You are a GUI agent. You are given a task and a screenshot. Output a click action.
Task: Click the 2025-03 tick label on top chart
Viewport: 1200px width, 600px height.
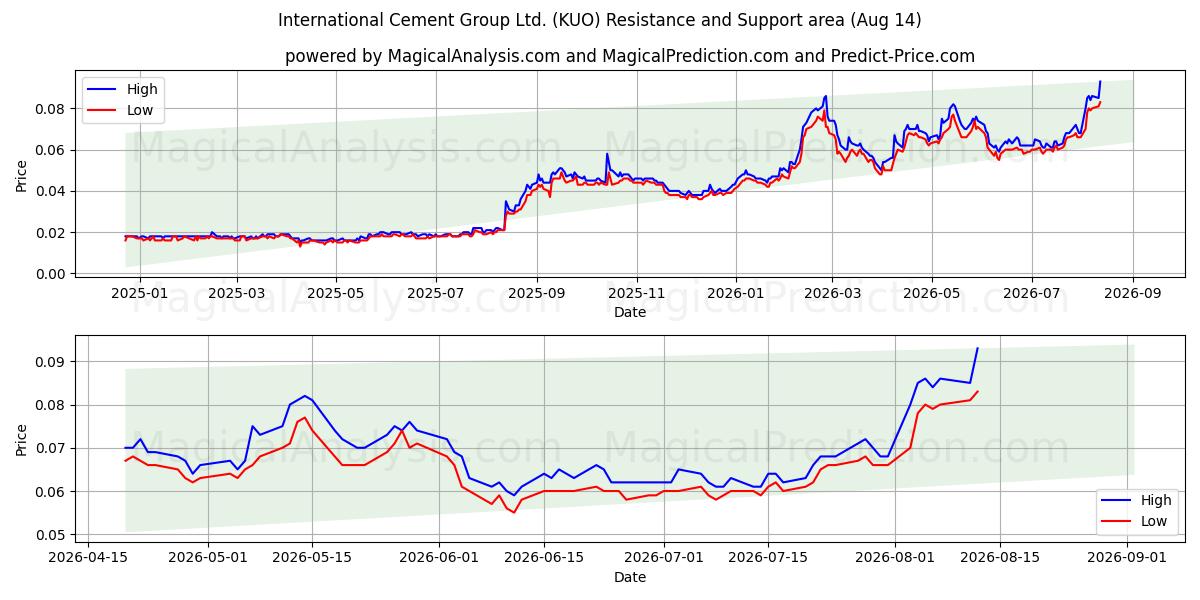(237, 293)
